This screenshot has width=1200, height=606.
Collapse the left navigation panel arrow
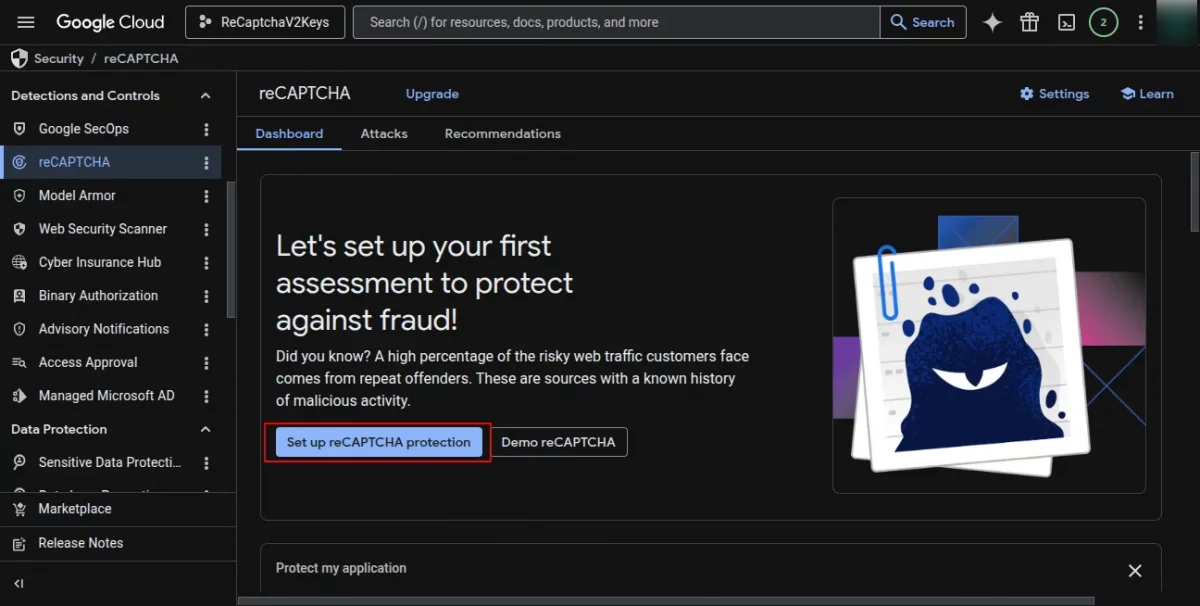tap(19, 583)
